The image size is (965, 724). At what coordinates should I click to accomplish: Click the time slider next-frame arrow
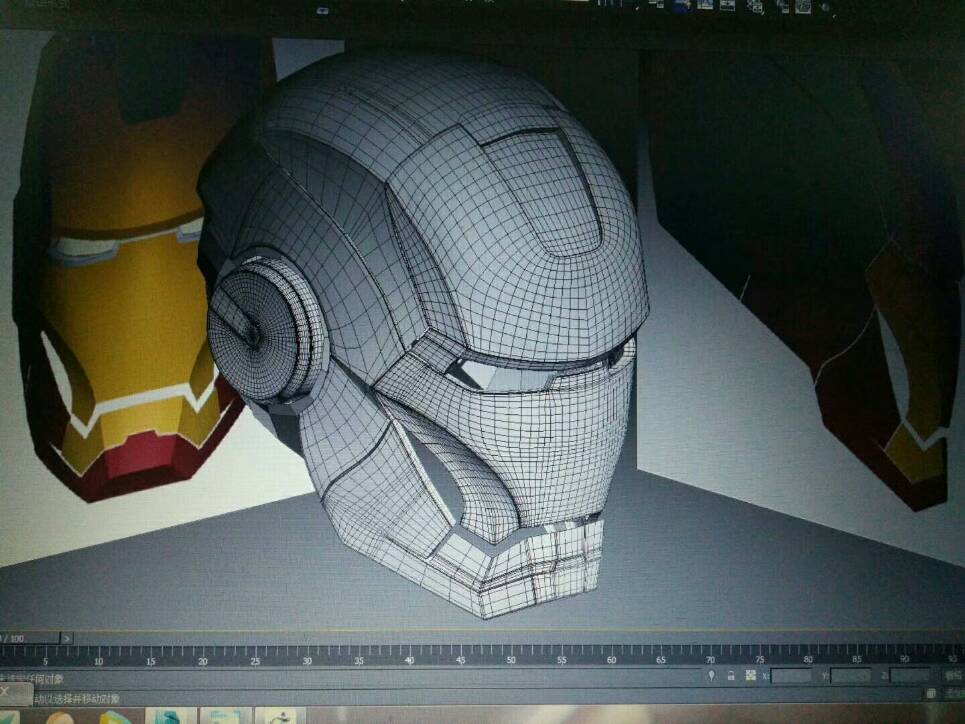66,638
